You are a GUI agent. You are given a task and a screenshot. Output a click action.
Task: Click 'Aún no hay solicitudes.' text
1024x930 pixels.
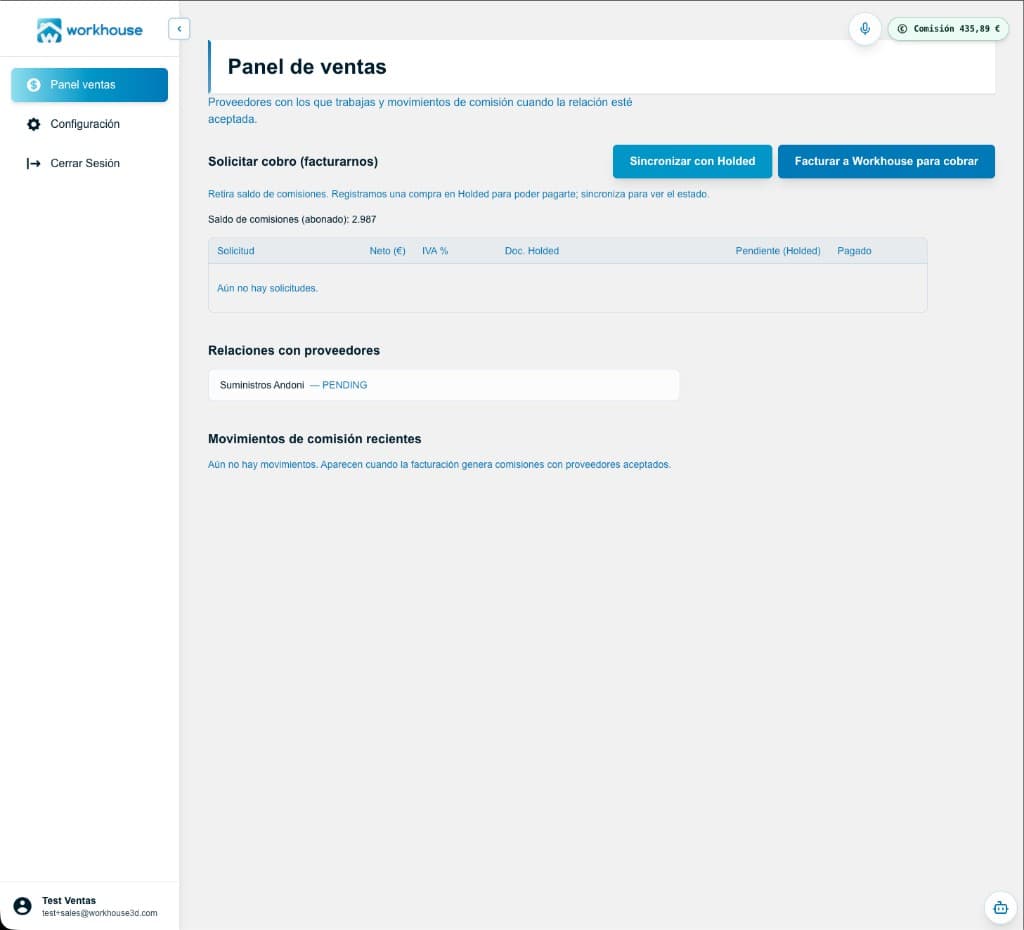[x=267, y=288]
